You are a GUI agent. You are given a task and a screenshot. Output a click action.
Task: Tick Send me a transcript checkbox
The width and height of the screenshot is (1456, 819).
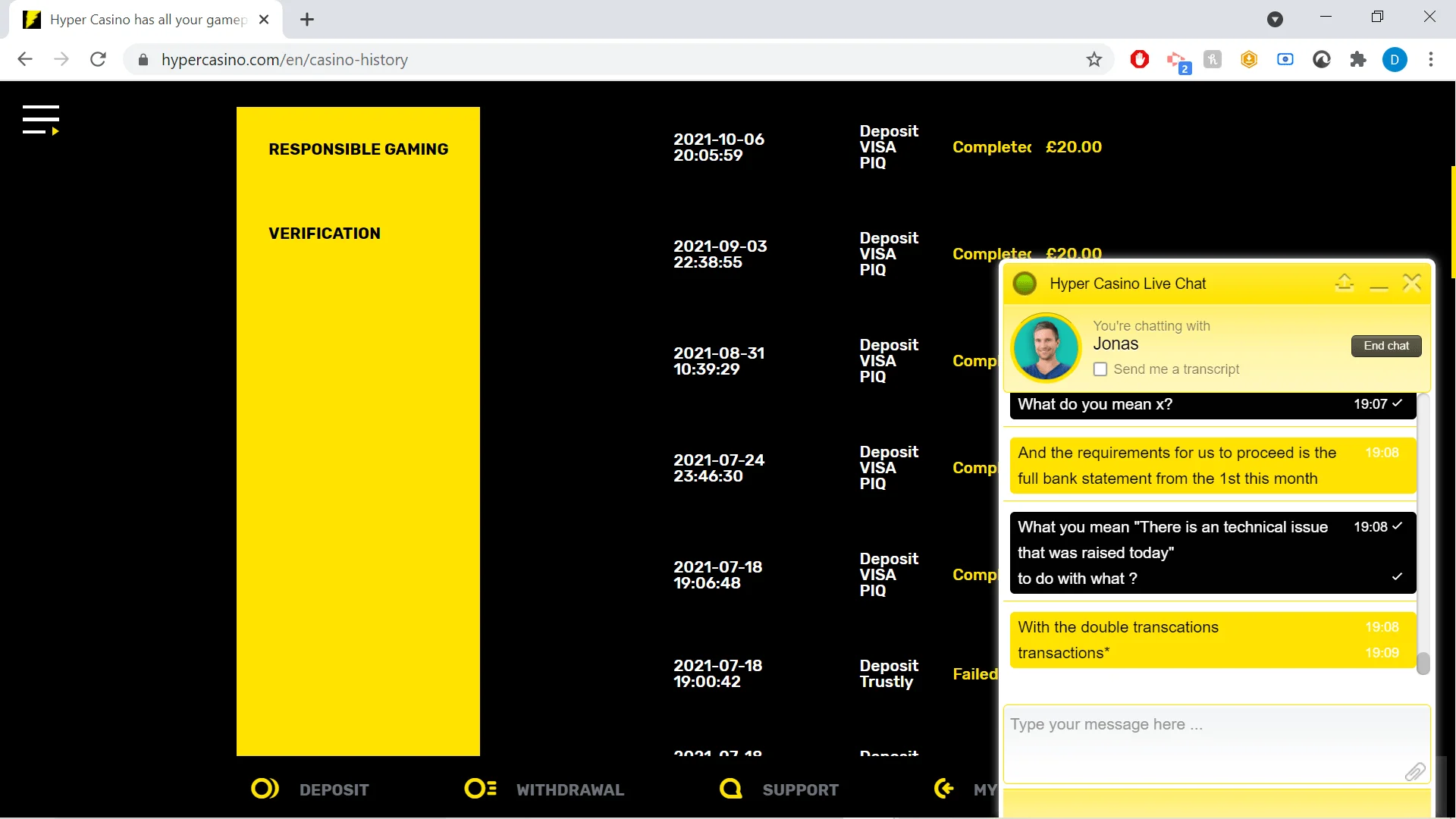(x=1100, y=369)
